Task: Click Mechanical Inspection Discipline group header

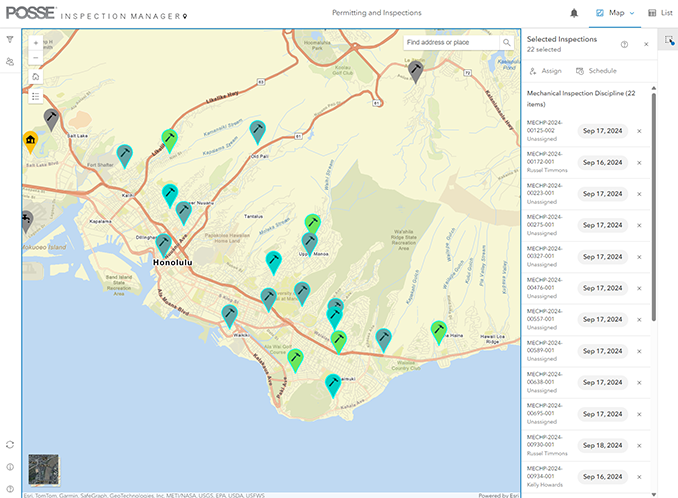Action: (581, 99)
